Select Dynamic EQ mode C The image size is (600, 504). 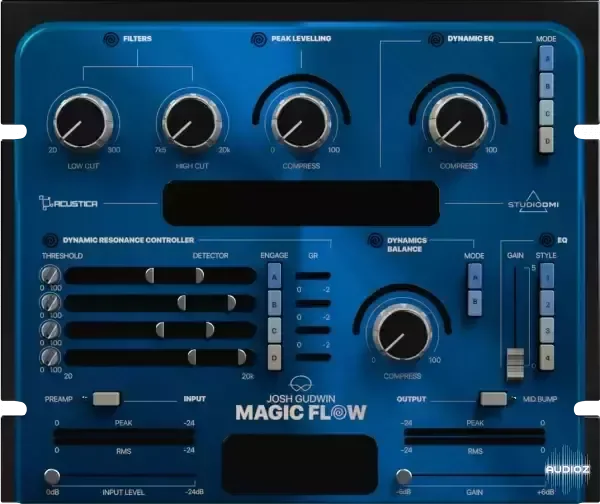(x=546, y=113)
